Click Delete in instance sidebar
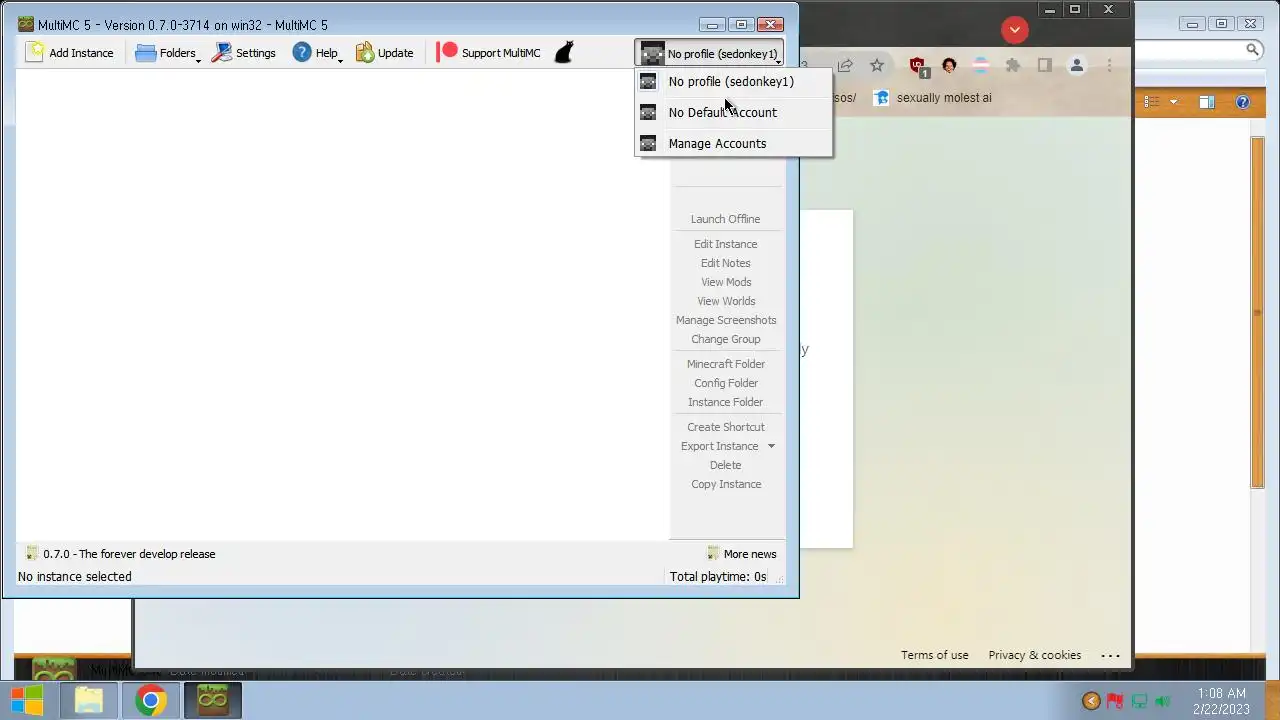Viewport: 1280px width, 720px height. click(x=725, y=465)
